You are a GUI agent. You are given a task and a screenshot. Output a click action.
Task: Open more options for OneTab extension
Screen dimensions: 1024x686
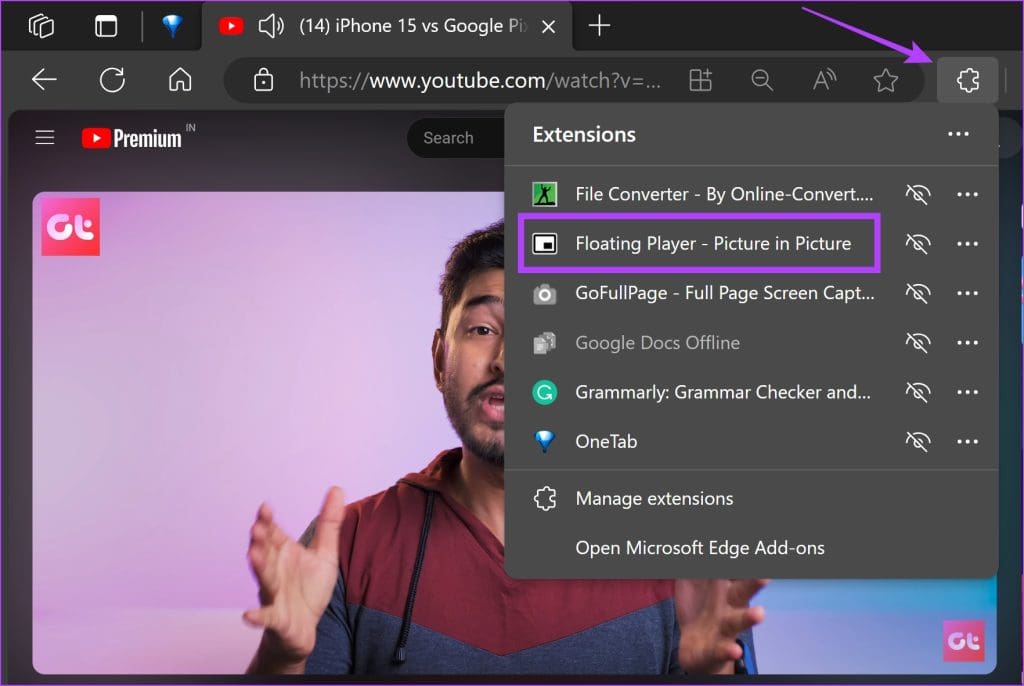[x=967, y=441]
